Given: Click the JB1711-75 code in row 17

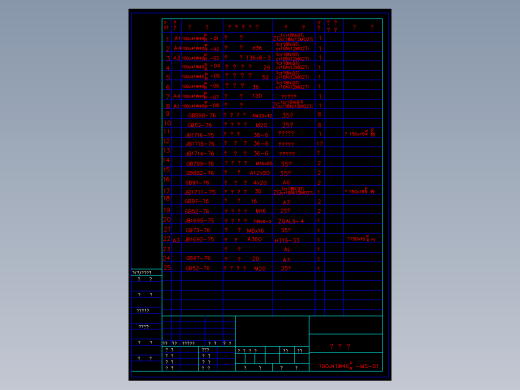Looking at the screenshot, I should (200, 192).
